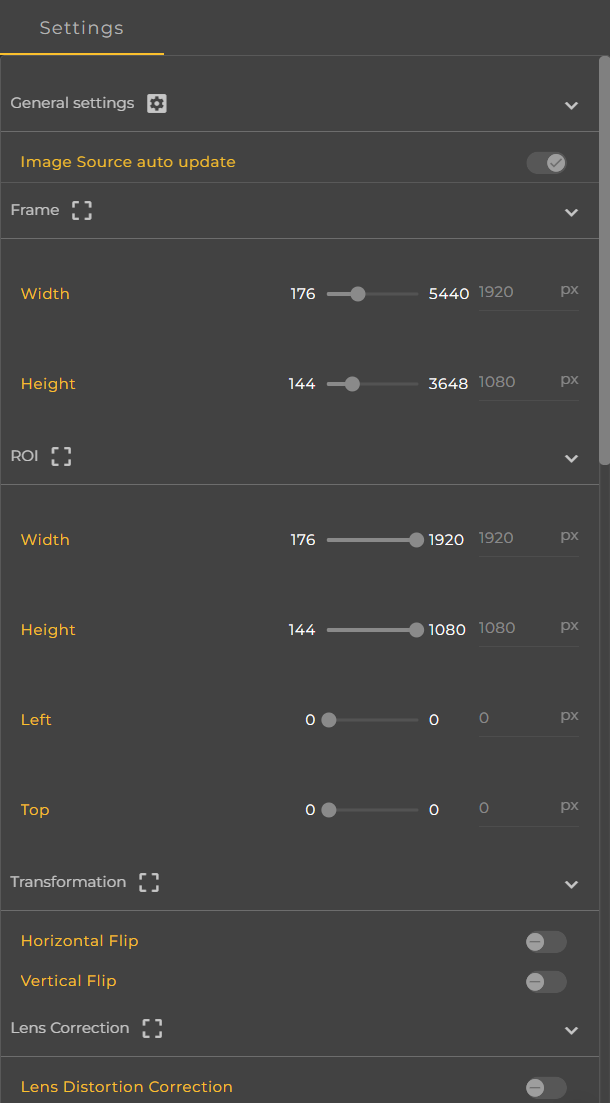The width and height of the screenshot is (610, 1103).
Task: Select the Settings tab
Action: pyautogui.click(x=82, y=28)
